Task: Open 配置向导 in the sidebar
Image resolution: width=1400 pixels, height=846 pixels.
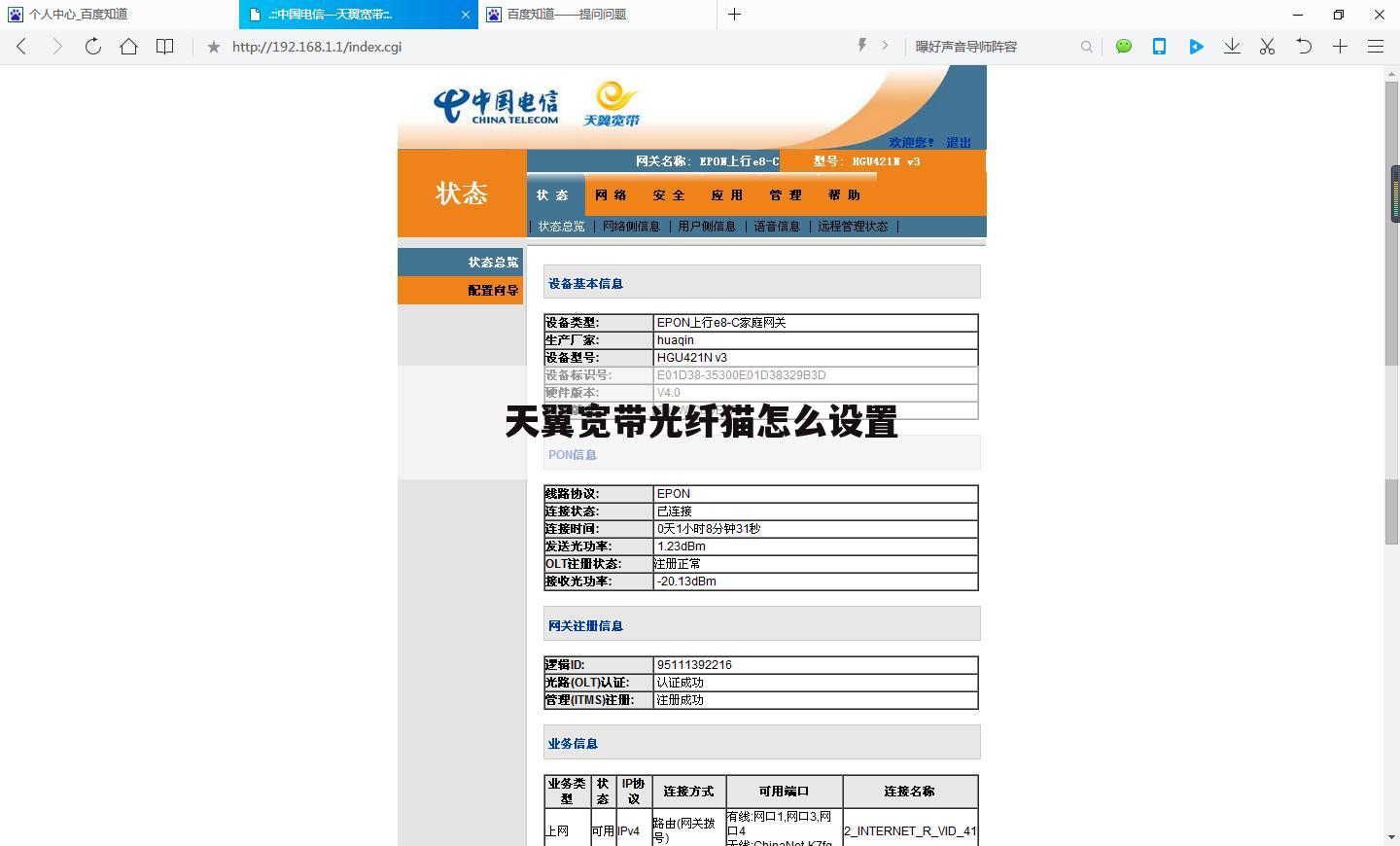Action: click(x=491, y=290)
